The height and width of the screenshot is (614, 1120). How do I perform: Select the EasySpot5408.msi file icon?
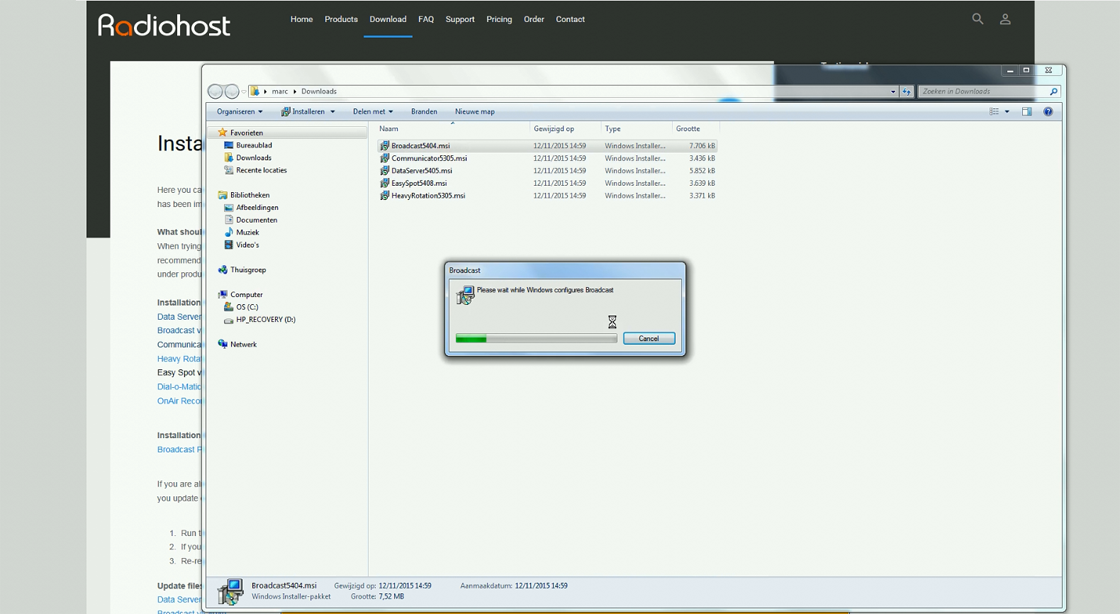tap(384, 183)
